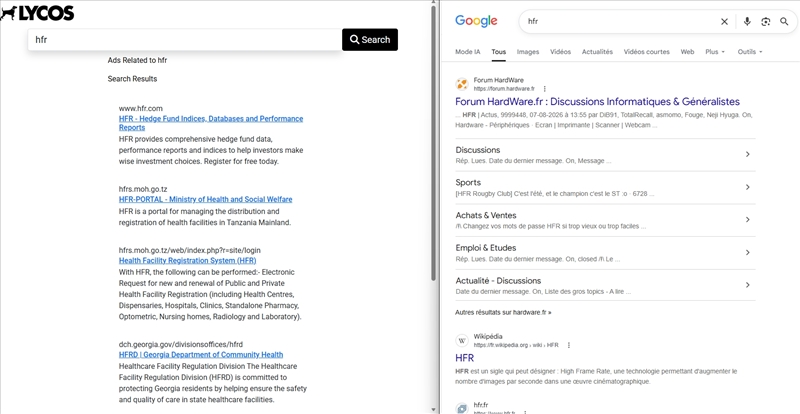Expand the Achats & Ventes chevron
800x414 pixels.
pyautogui.click(x=747, y=220)
